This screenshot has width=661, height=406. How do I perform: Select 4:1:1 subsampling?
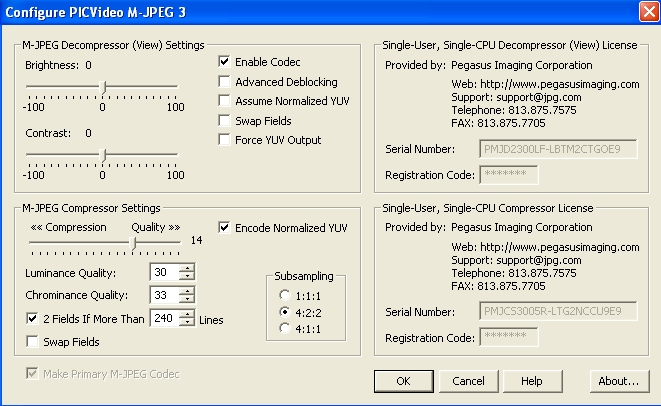pyautogui.click(x=285, y=328)
